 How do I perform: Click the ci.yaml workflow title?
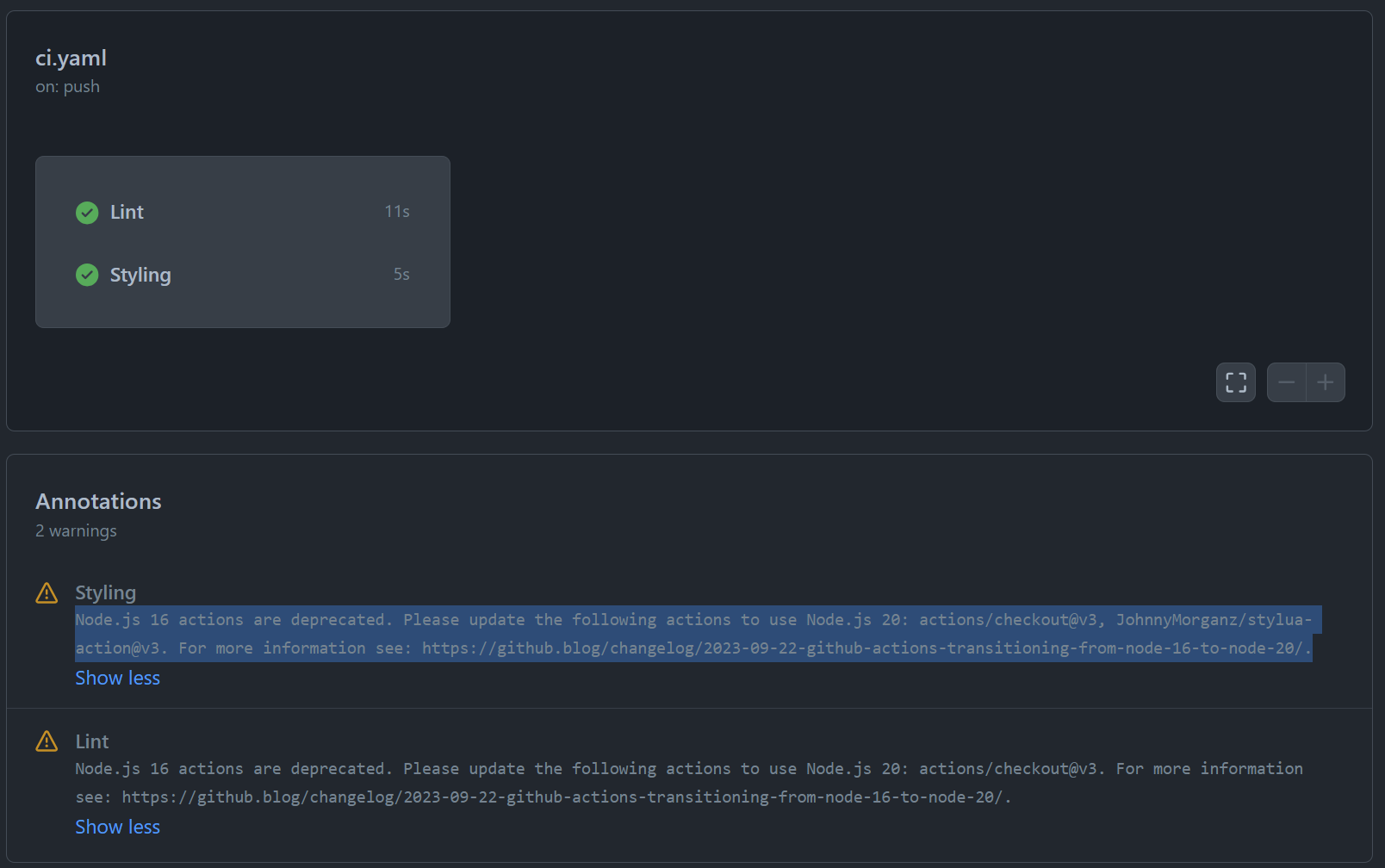(x=71, y=58)
